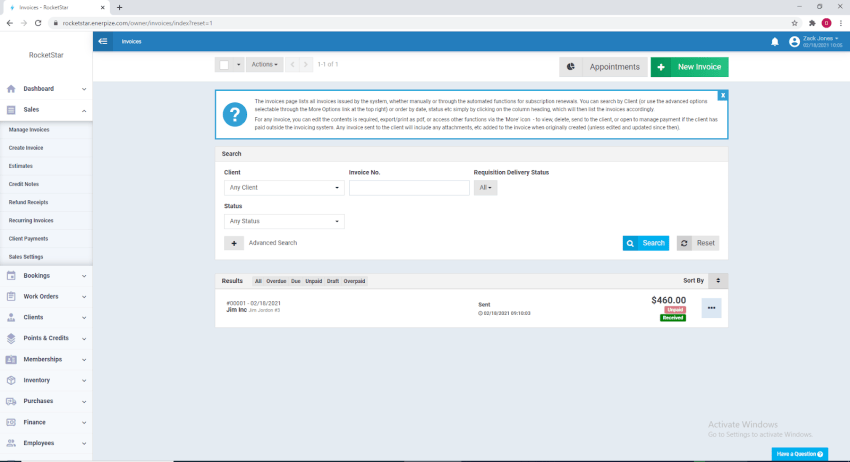Open Recurring Invoices in the sidebar
The image size is (850, 462).
(31, 221)
